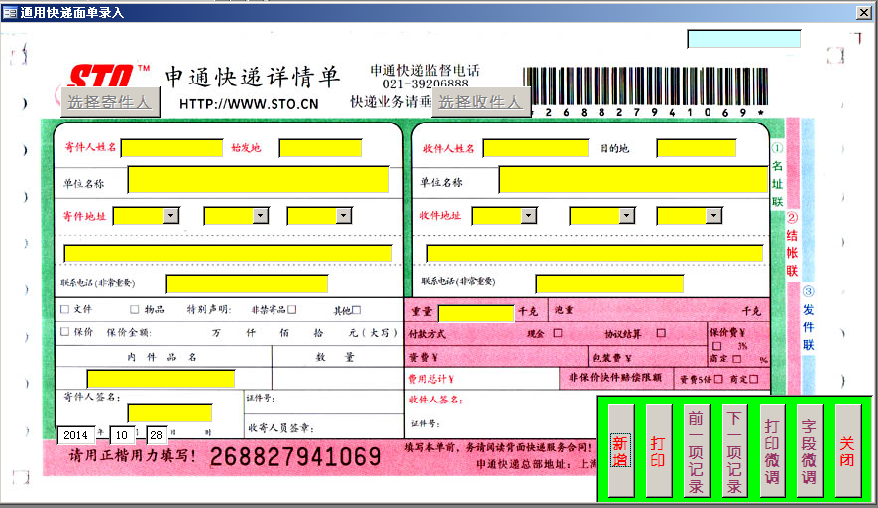This screenshot has width=878, height=508.
Task: Check the 其他 checkbox
Action: (357, 310)
